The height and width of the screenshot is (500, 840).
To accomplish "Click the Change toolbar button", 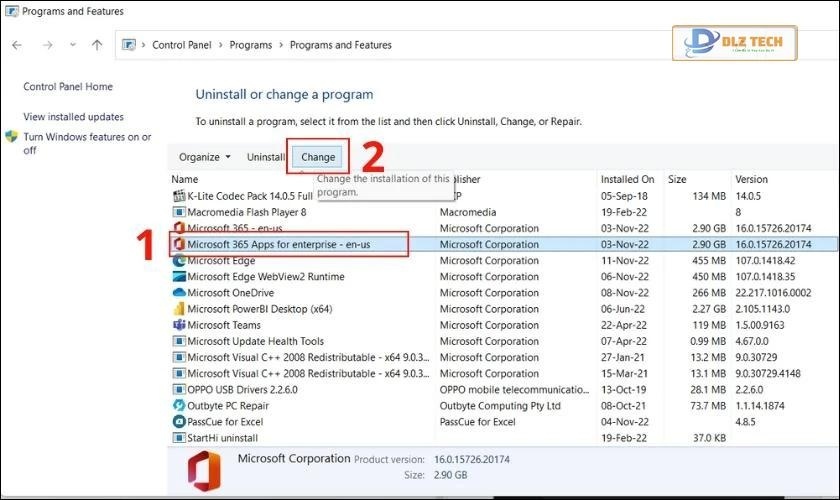I will coord(318,157).
